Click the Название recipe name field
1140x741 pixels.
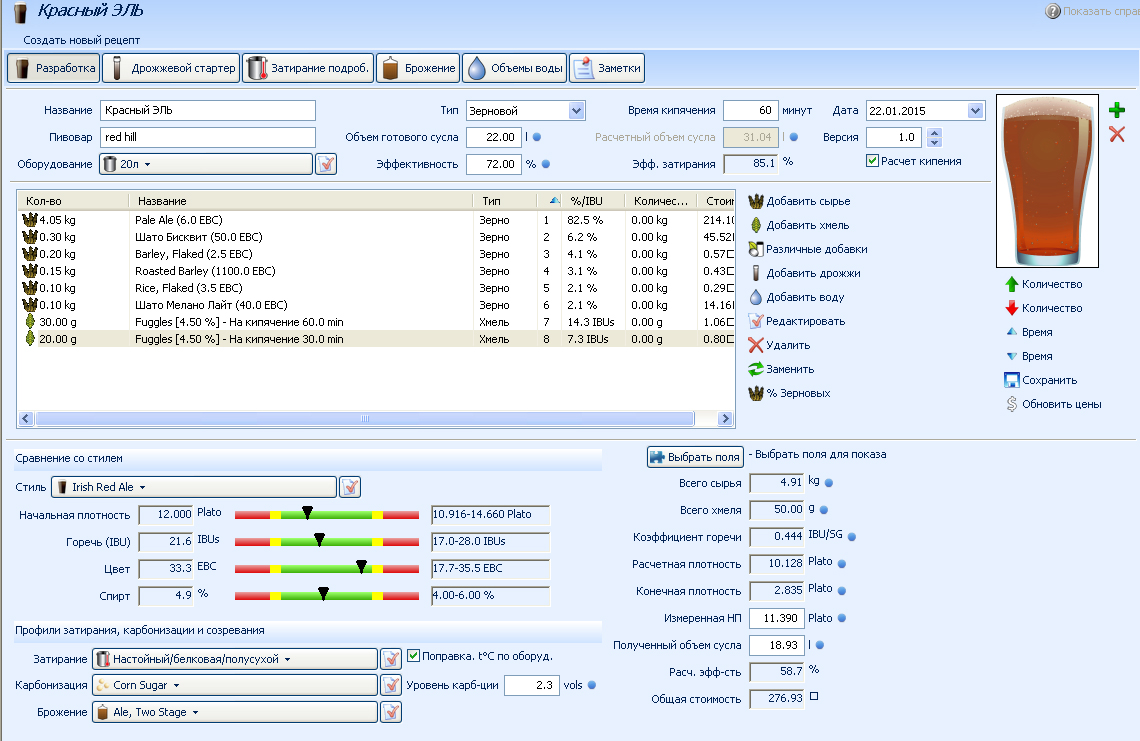pyautogui.click(x=207, y=110)
